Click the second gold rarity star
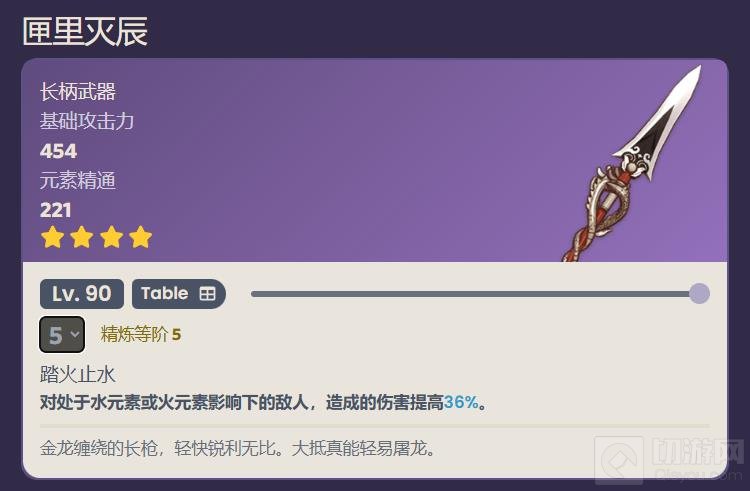 [x=82, y=237]
